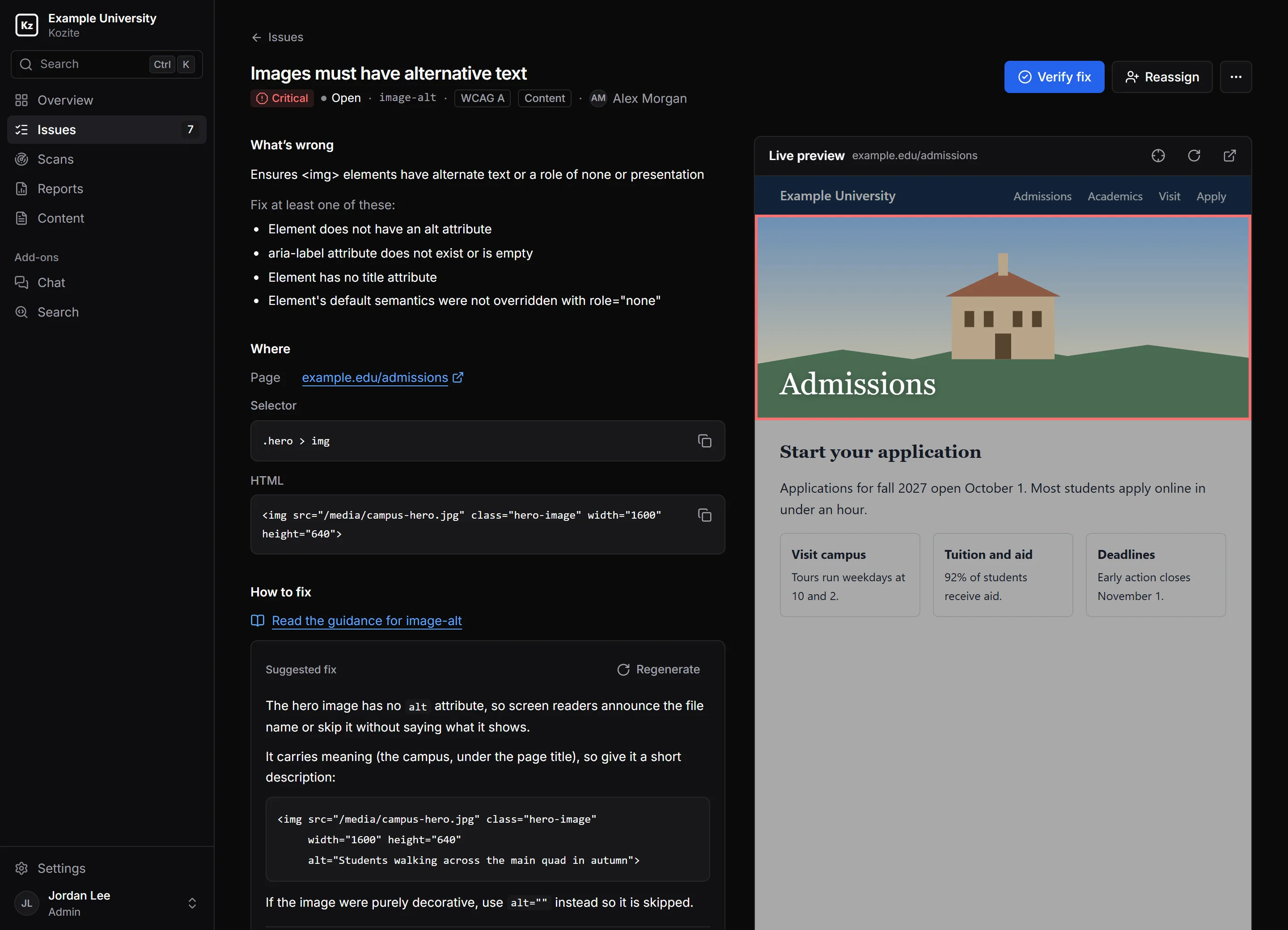Click Admissions in the preview navigation
The width and height of the screenshot is (1288, 930).
[x=1042, y=196]
